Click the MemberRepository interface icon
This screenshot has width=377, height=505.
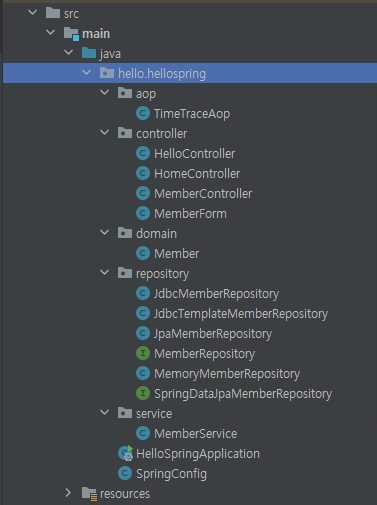click(143, 353)
